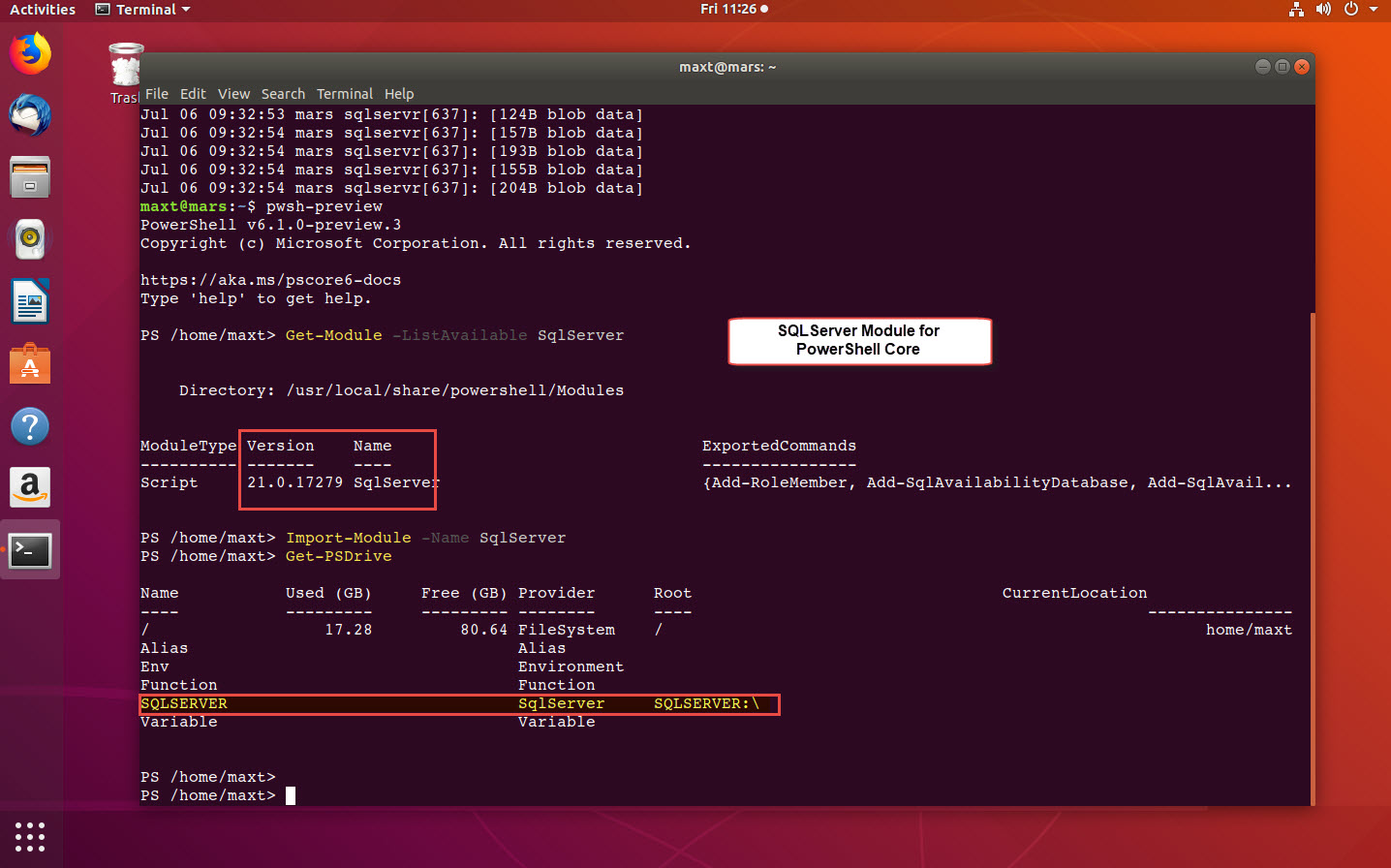Open Firefox from the dock
This screenshot has width=1391, height=868.
click(x=30, y=53)
